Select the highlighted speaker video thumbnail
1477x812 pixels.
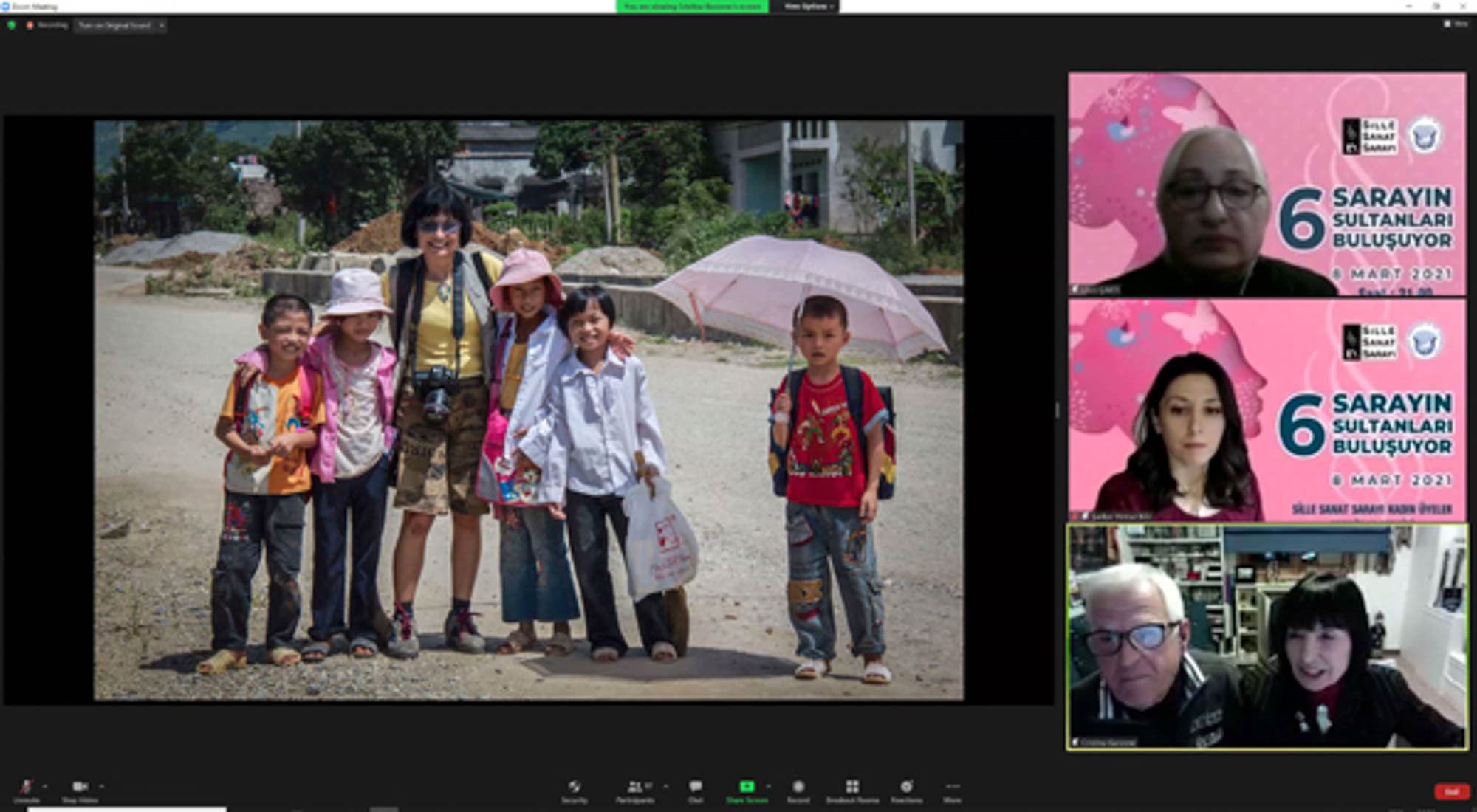click(1267, 637)
